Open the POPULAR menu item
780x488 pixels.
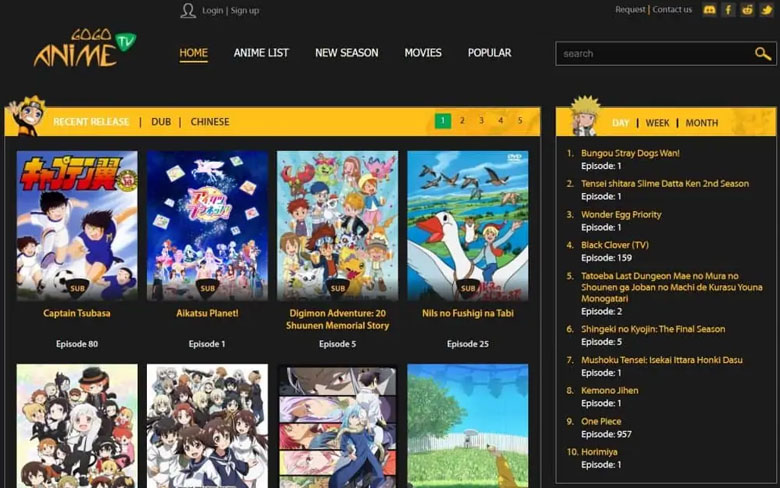(489, 53)
